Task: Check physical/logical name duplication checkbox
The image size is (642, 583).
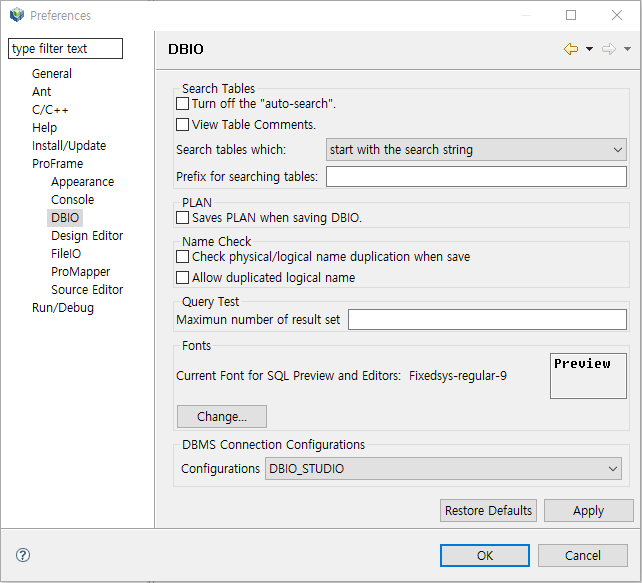Action: coord(182,257)
